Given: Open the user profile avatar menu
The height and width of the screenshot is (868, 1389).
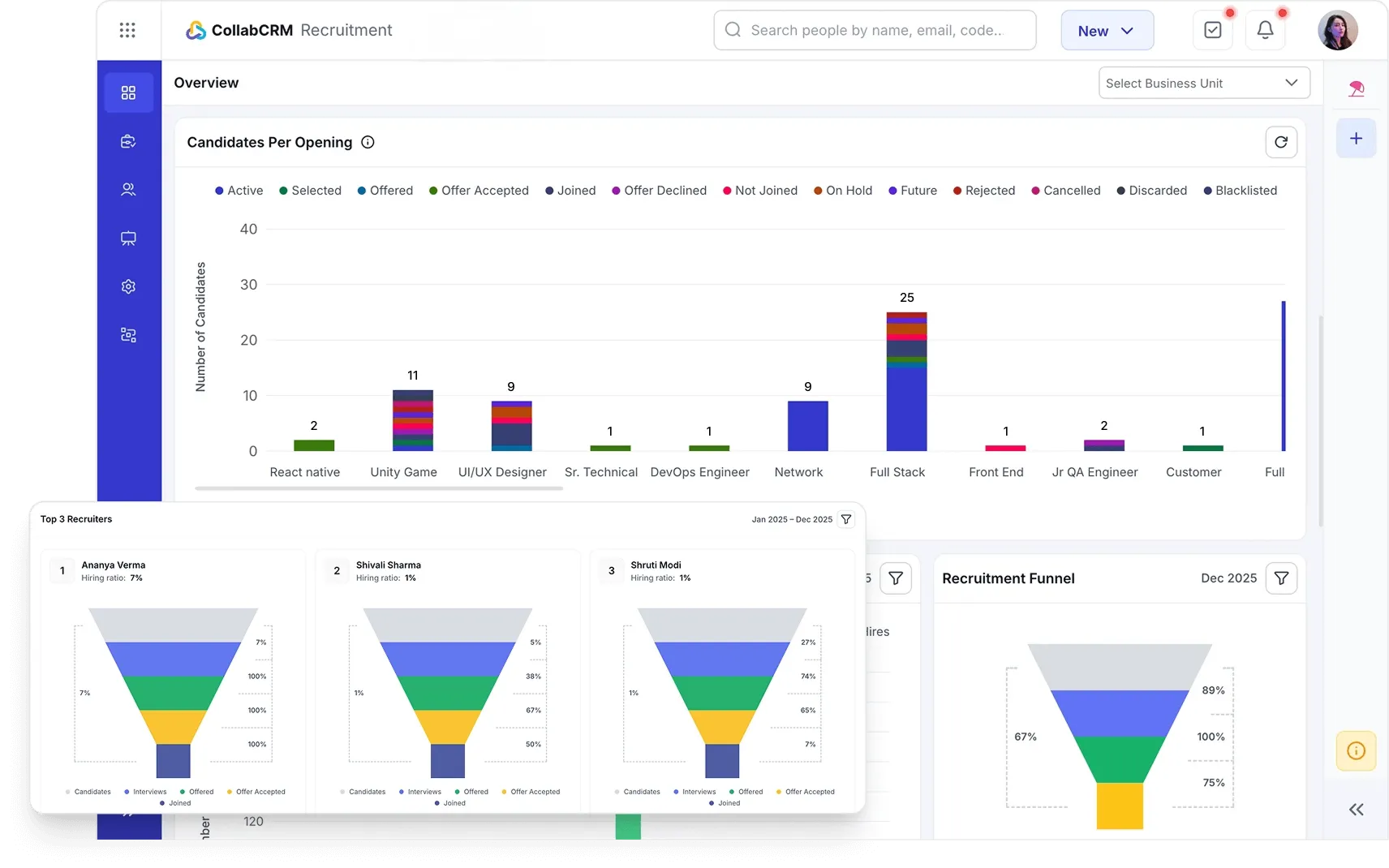Looking at the screenshot, I should coord(1337,31).
